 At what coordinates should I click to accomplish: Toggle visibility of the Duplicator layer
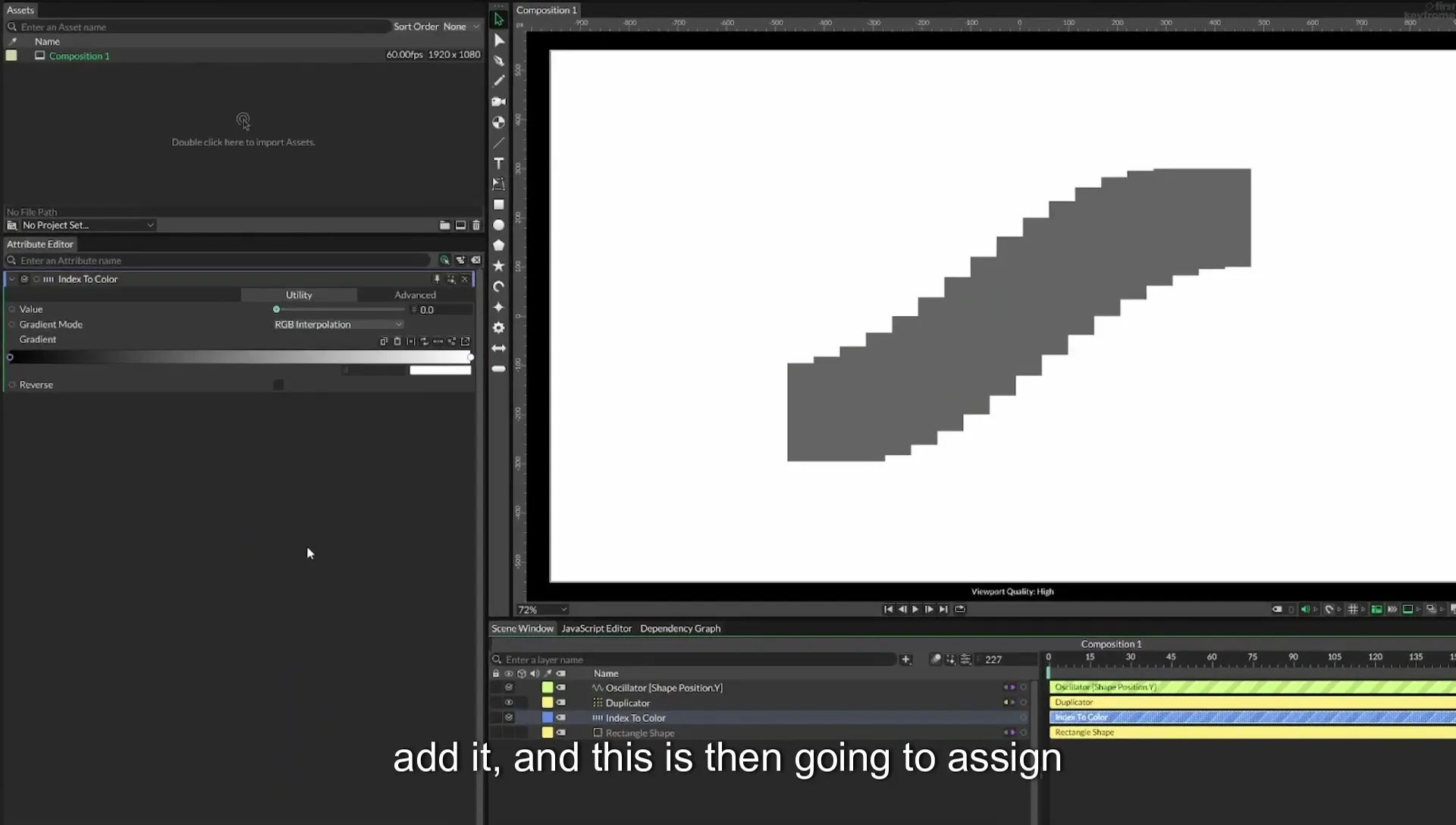[x=509, y=703]
